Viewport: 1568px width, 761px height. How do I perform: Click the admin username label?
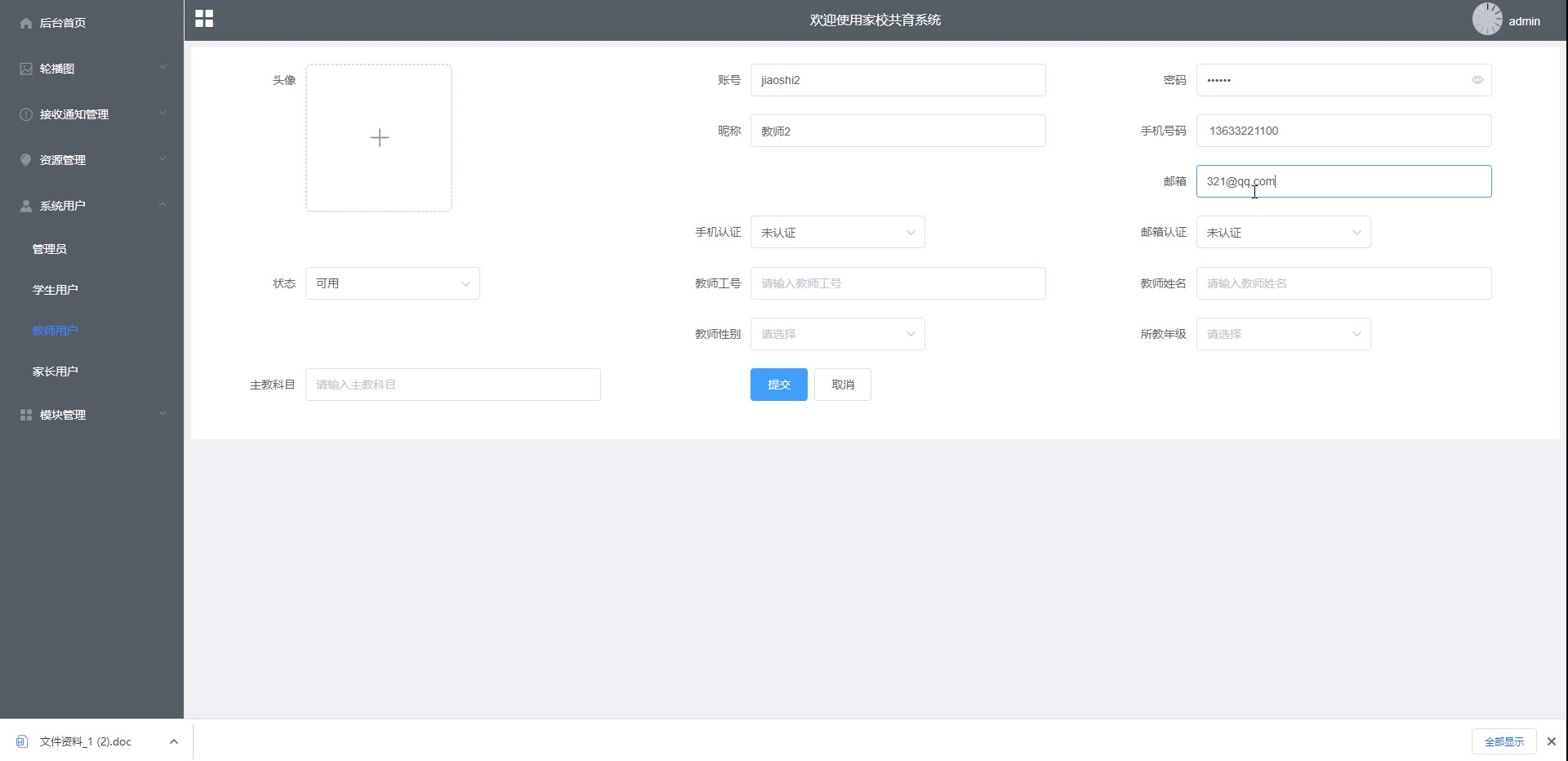[1524, 21]
